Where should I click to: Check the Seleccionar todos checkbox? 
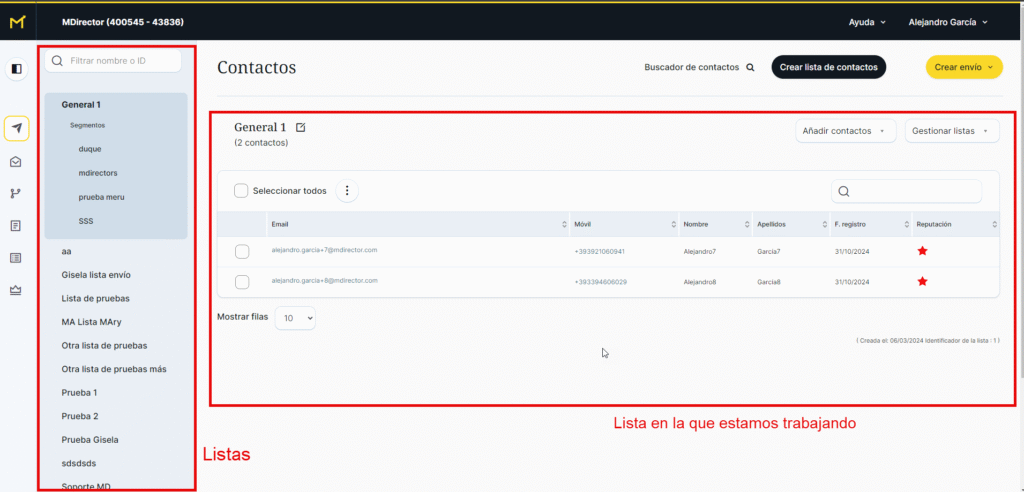click(x=241, y=191)
